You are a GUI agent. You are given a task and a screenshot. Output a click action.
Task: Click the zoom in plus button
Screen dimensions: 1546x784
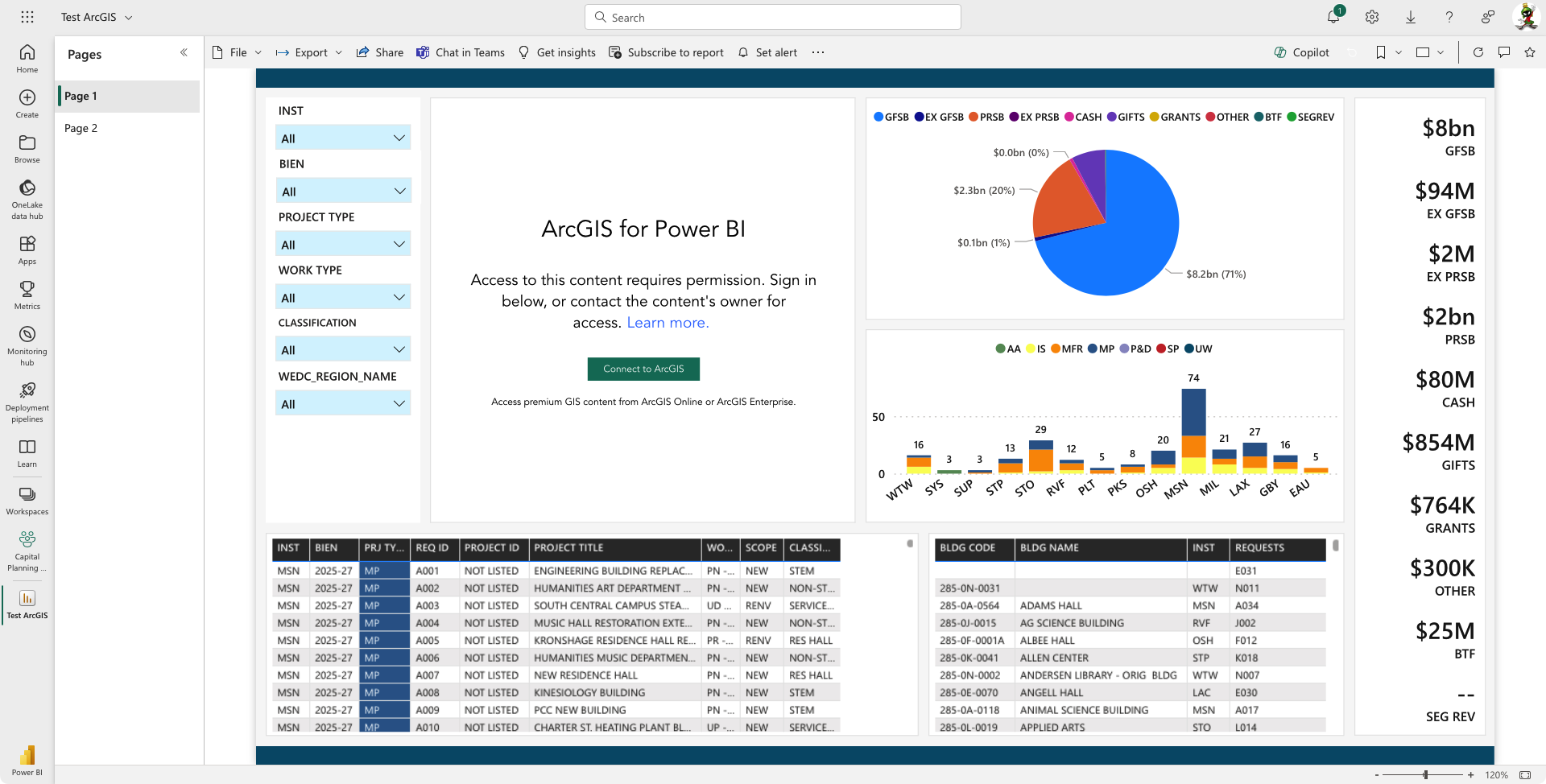1470,775
